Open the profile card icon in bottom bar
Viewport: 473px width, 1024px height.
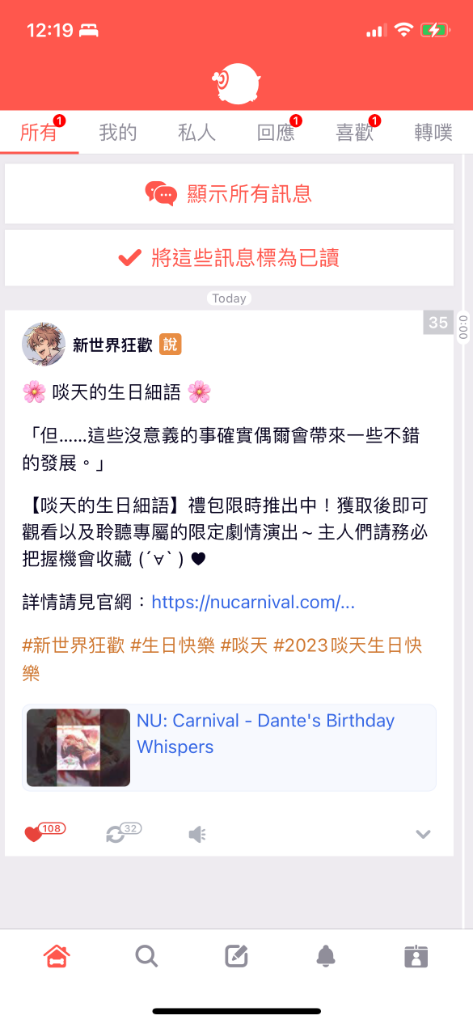pos(416,956)
